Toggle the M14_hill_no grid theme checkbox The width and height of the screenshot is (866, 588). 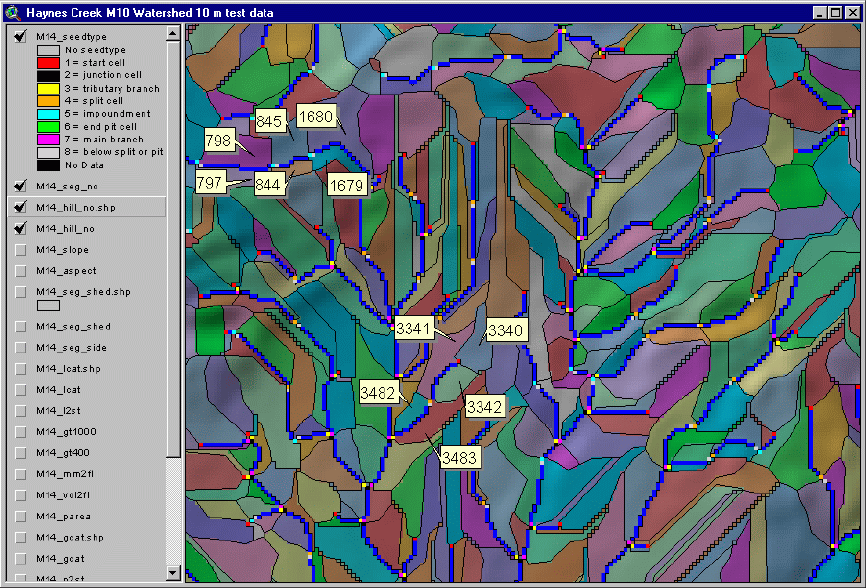20,228
